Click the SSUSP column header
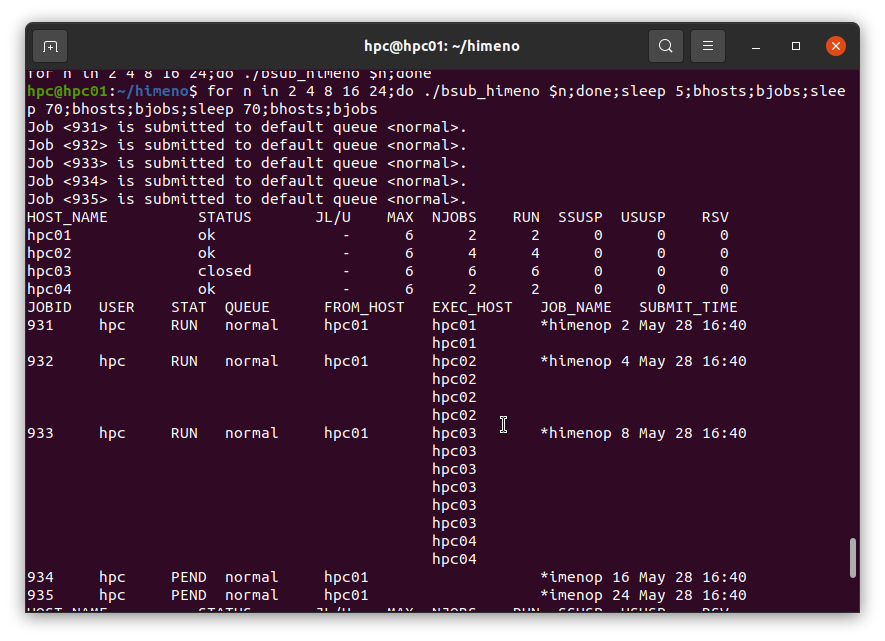Viewport: 885px width, 641px height. point(580,217)
